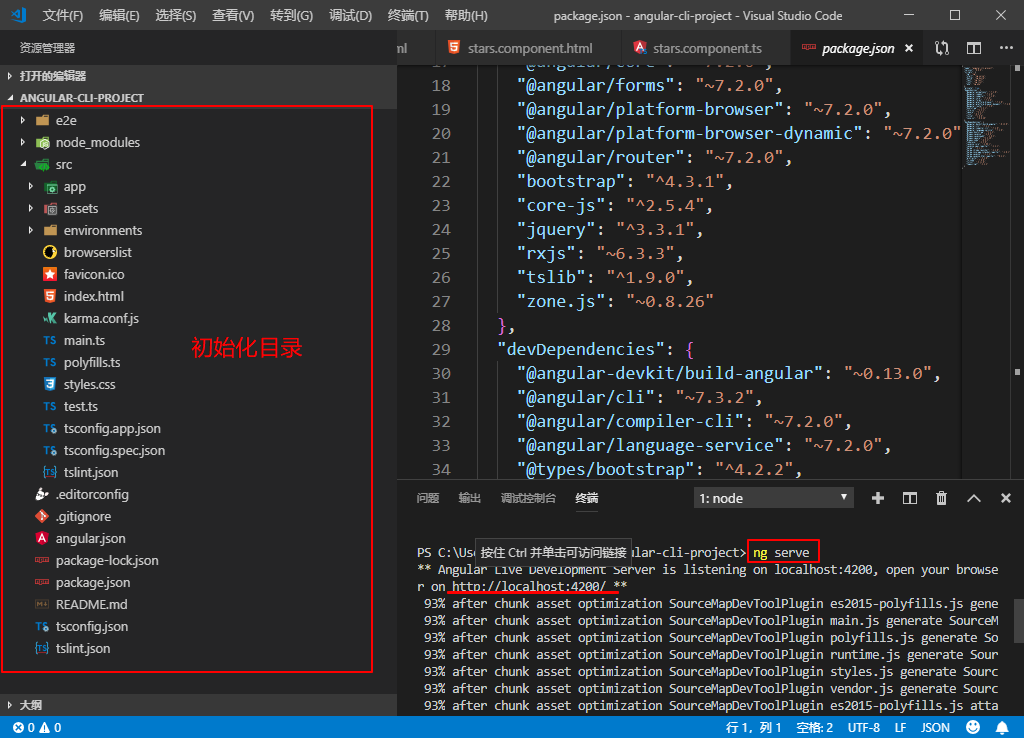Open .editorconfig file
1024x738 pixels.
(91, 494)
